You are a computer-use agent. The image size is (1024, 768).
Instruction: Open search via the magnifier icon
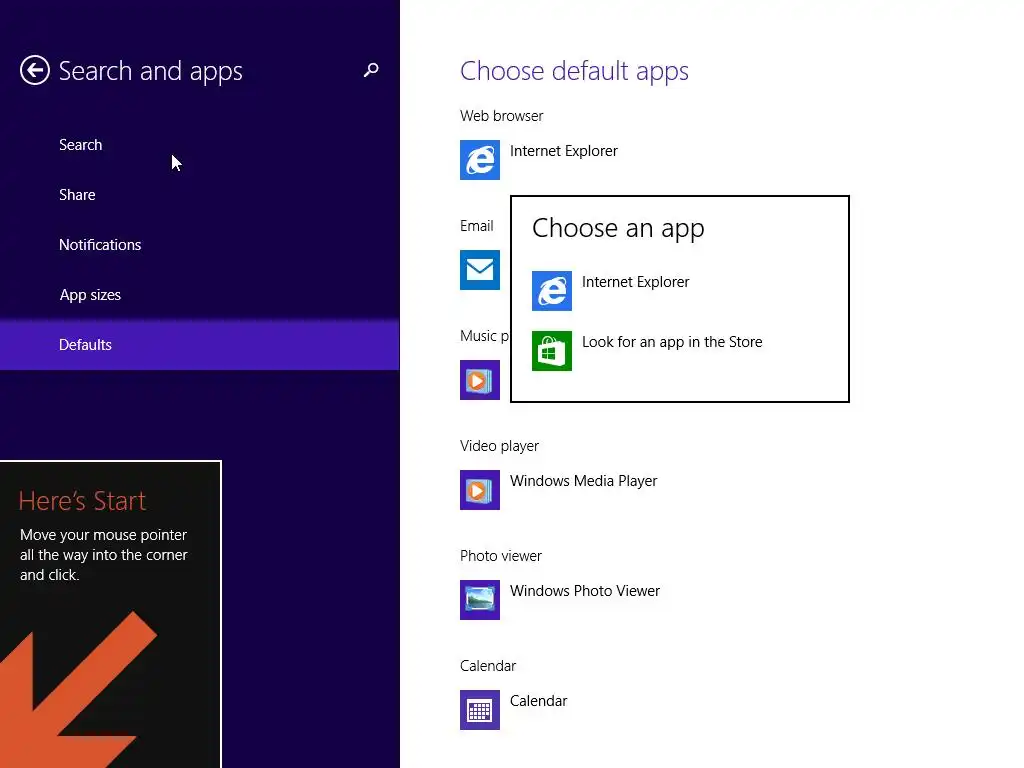point(371,70)
